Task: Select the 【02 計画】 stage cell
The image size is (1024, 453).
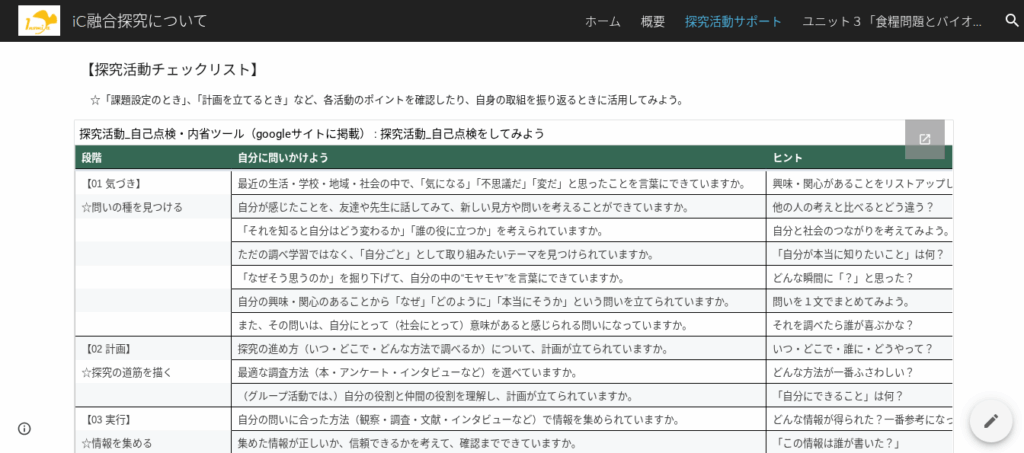Action: [110, 348]
